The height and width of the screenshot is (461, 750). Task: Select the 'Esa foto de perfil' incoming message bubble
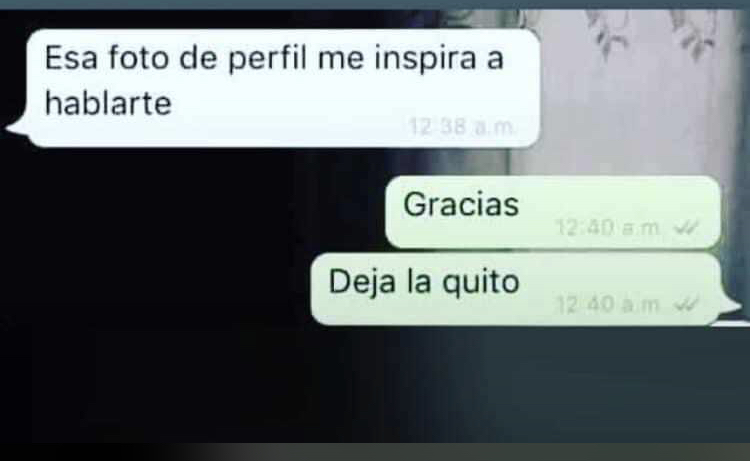[x=283, y=88]
